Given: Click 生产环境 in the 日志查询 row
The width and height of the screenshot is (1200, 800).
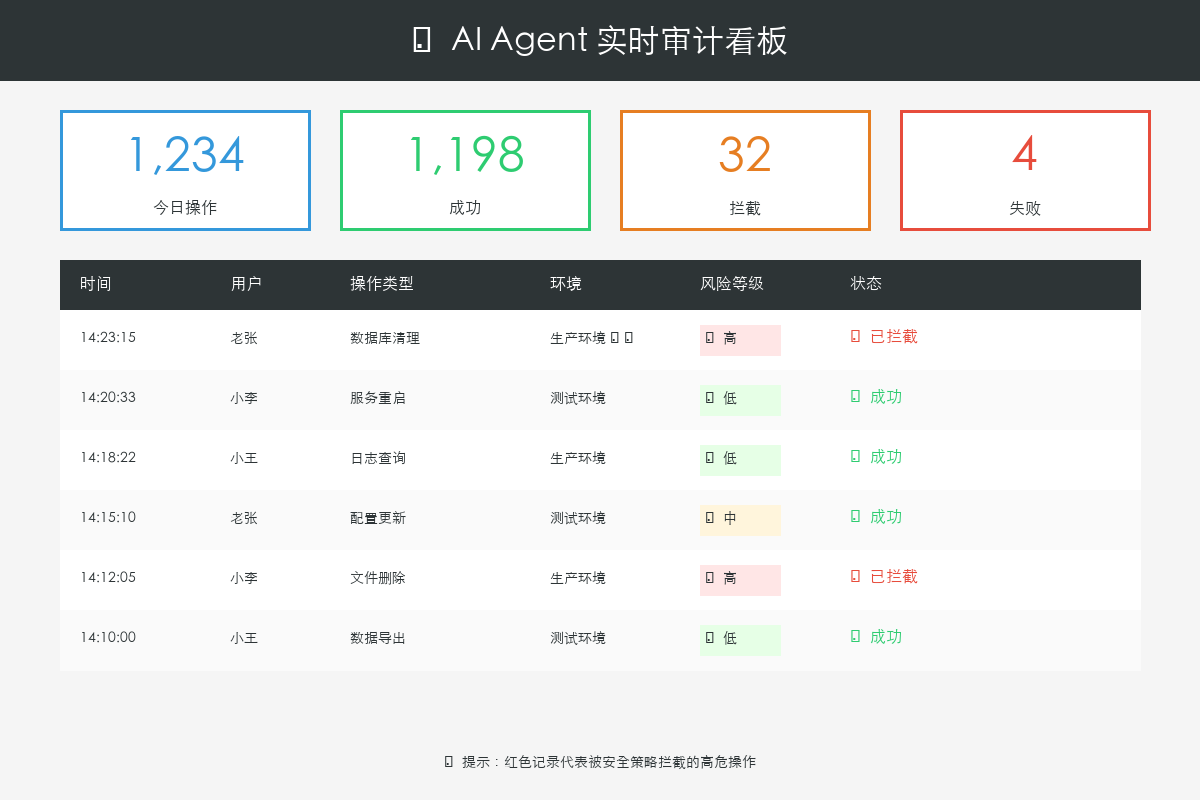Looking at the screenshot, I should point(578,458).
